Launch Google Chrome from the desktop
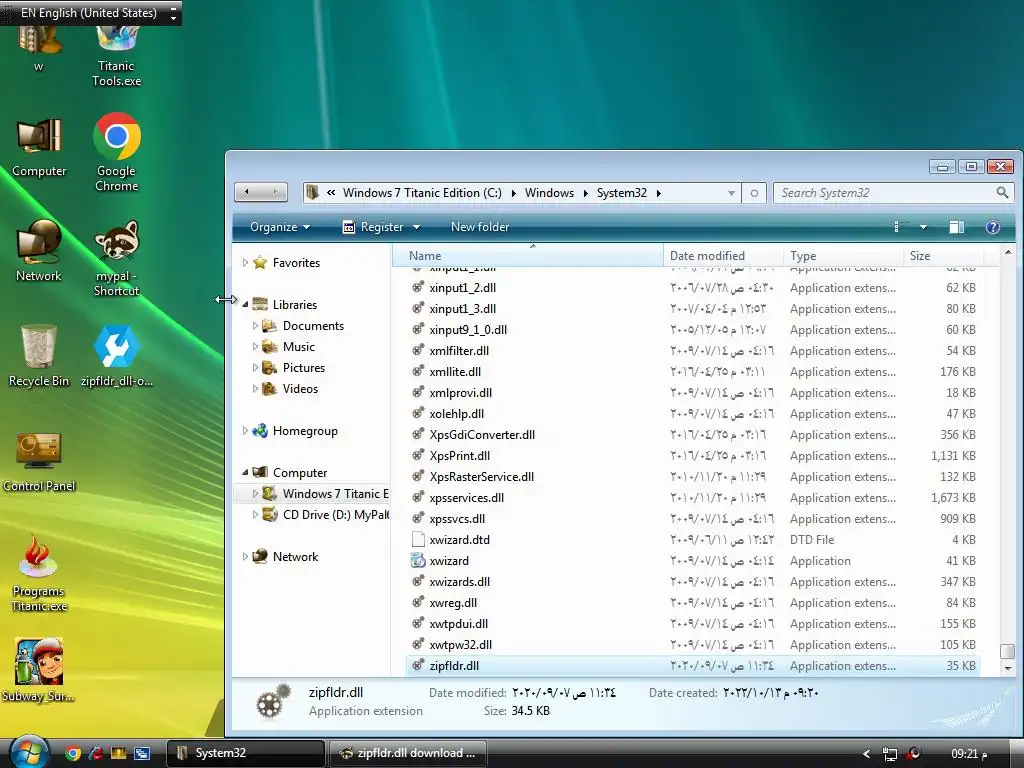 117,152
